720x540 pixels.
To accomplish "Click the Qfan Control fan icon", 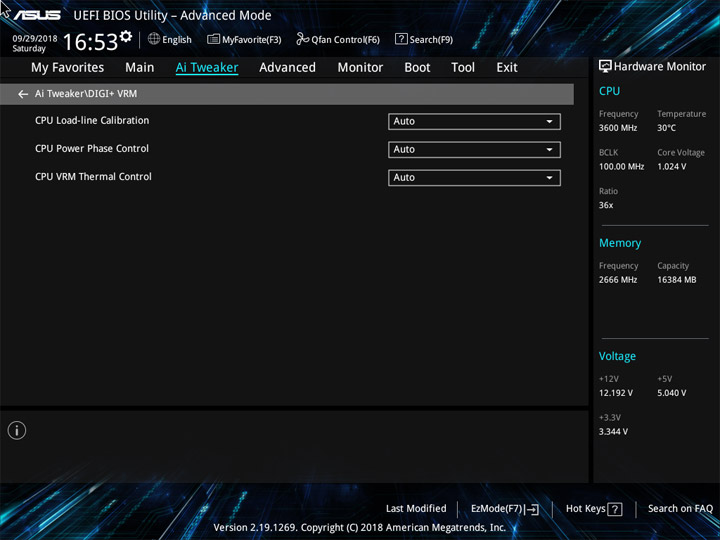I will pos(302,39).
